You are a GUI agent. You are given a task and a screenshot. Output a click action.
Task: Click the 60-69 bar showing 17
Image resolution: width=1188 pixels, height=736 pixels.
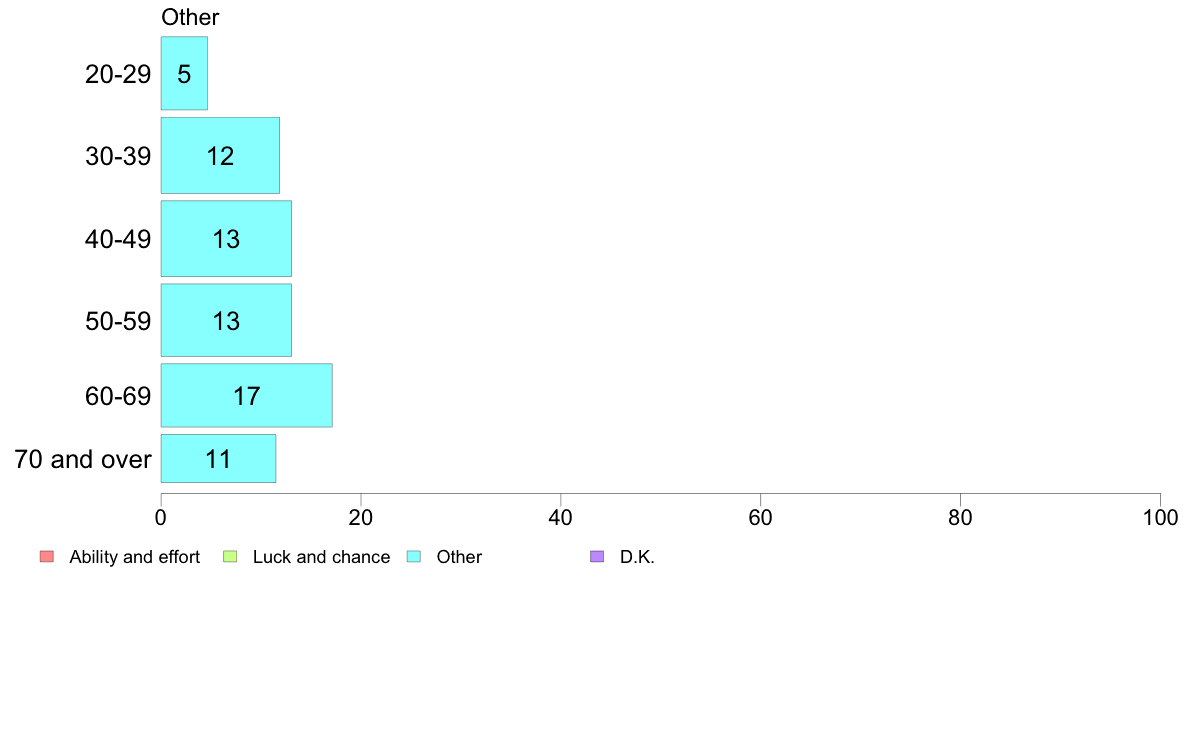246,396
